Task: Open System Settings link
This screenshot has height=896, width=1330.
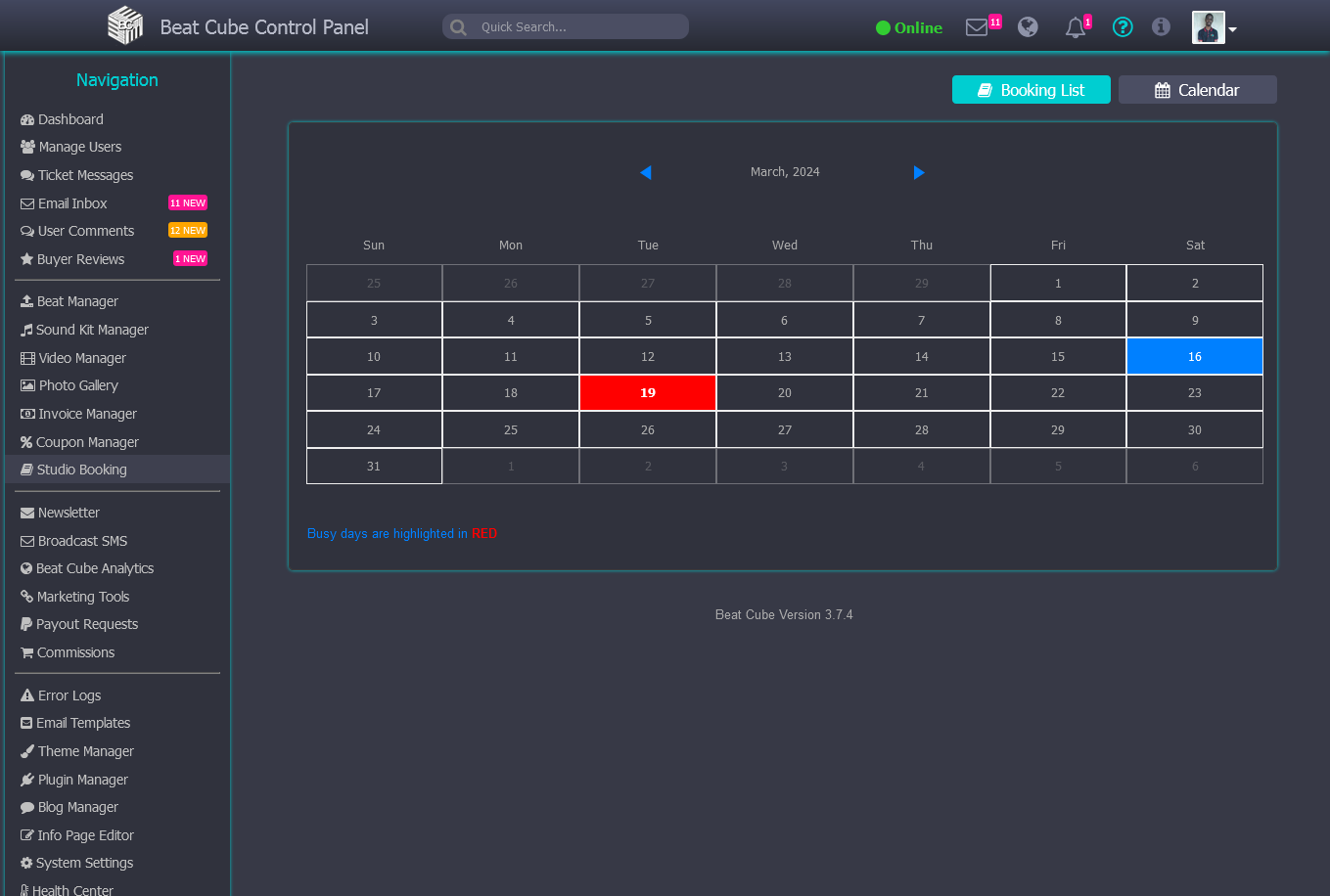Action: (x=76, y=863)
